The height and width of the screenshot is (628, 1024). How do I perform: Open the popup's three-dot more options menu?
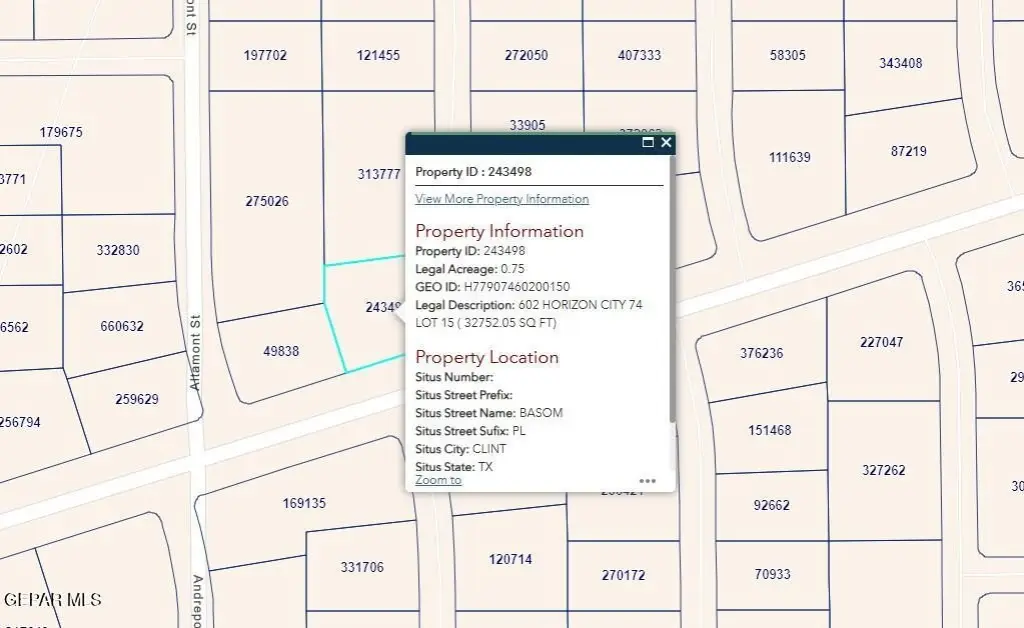click(x=647, y=481)
